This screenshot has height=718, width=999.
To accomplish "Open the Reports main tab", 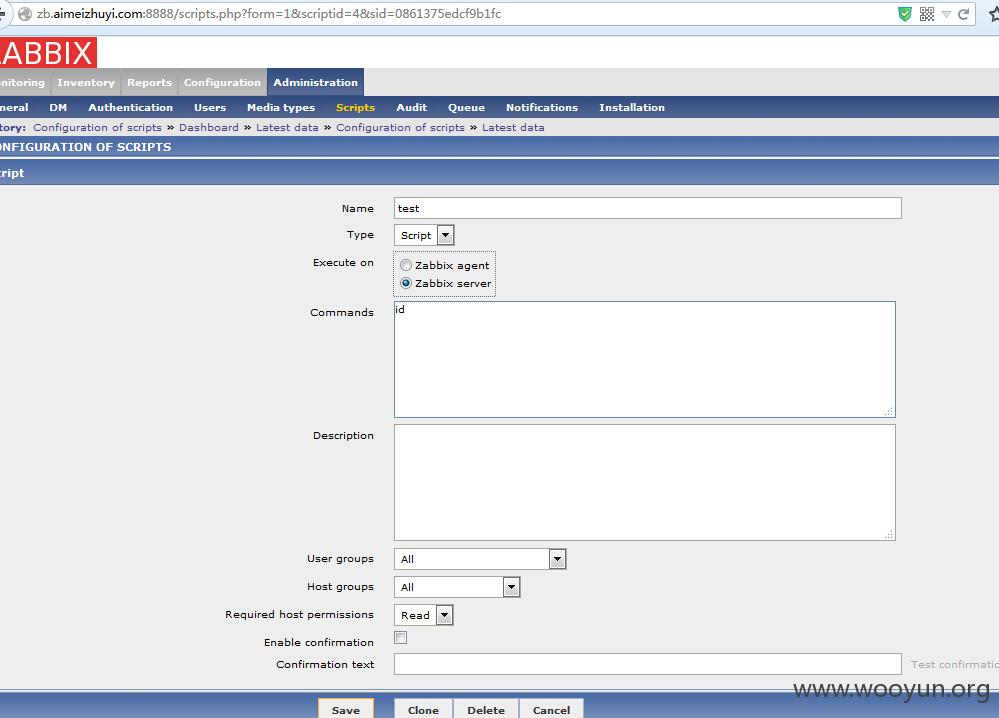I will [149, 82].
